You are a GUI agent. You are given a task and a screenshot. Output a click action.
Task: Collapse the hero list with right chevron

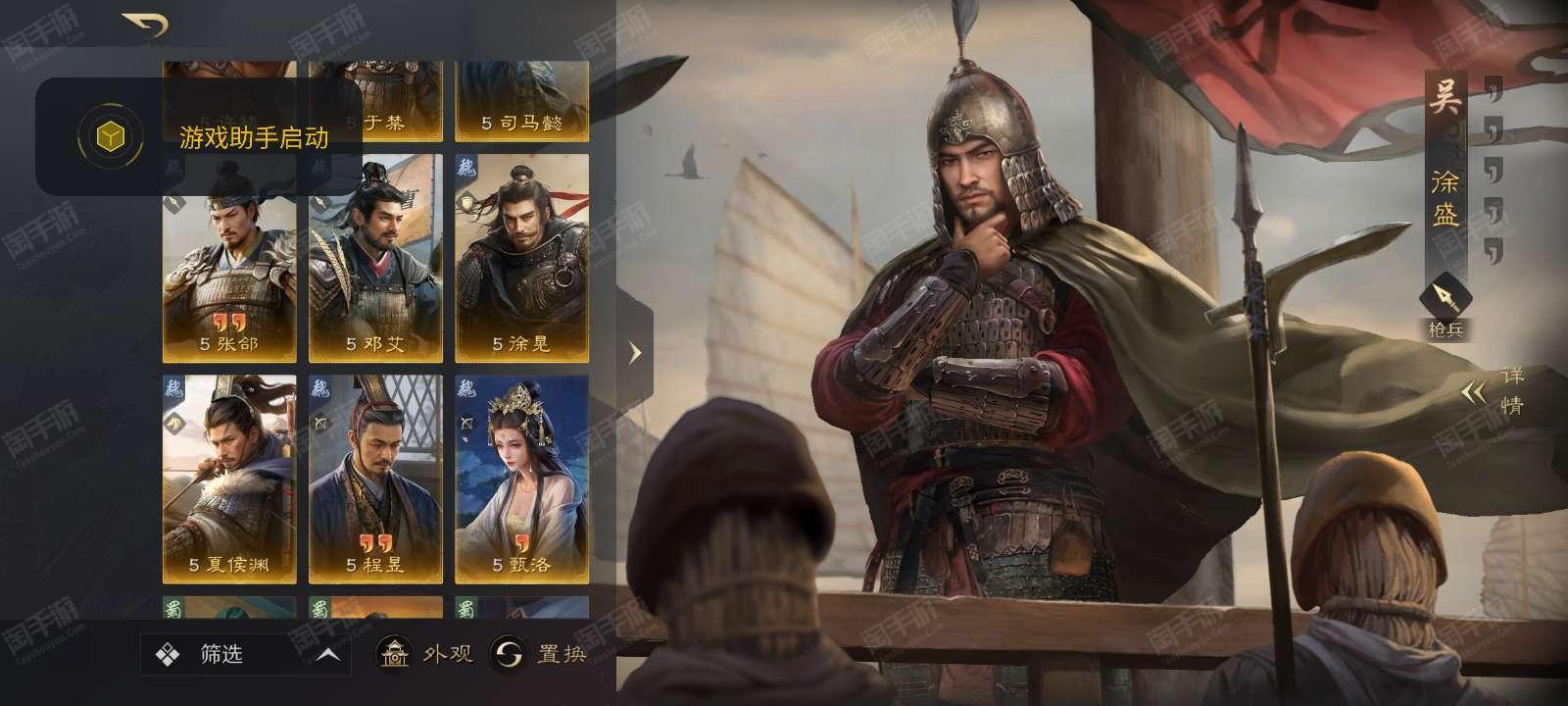[634, 352]
